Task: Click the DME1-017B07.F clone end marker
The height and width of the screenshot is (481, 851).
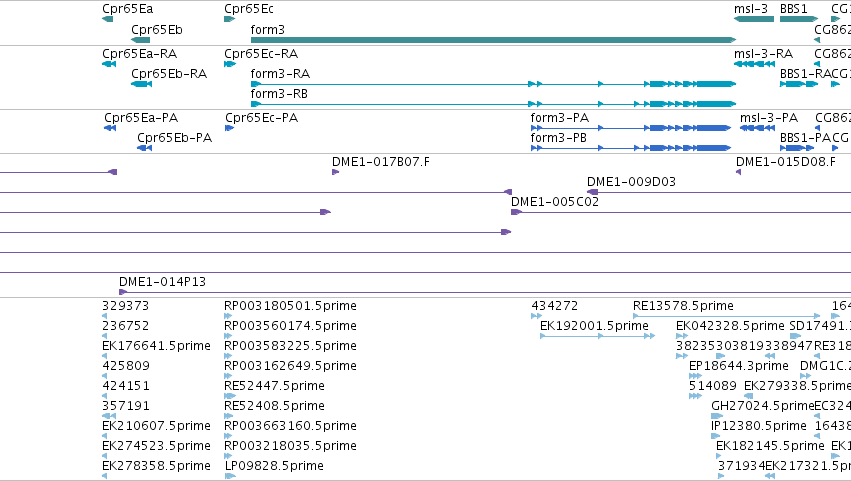Action: pos(335,172)
